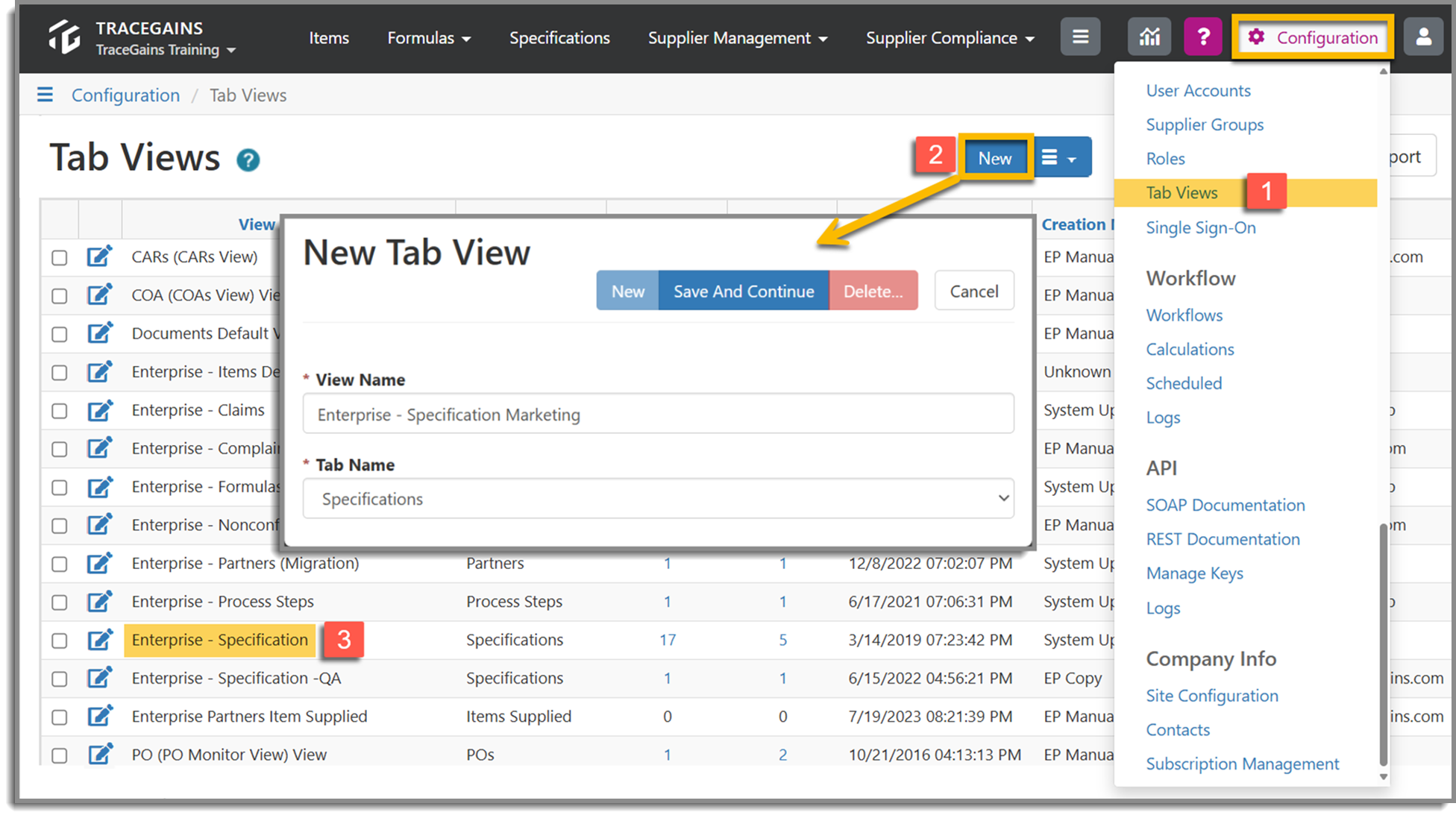Click the TraceGains logo icon
The width and height of the screenshot is (1456, 818).
coord(65,37)
